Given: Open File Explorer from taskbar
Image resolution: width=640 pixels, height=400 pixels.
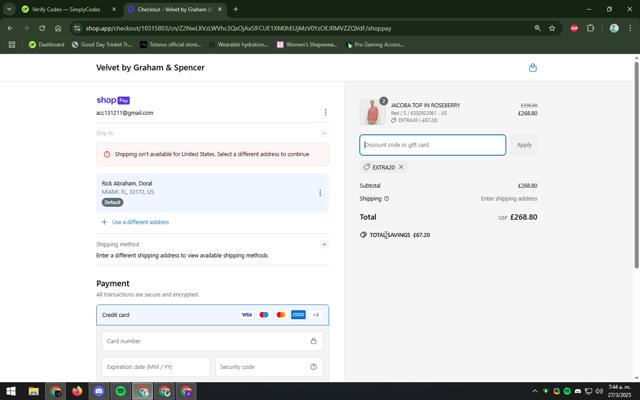Looking at the screenshot, I should [x=33, y=391].
